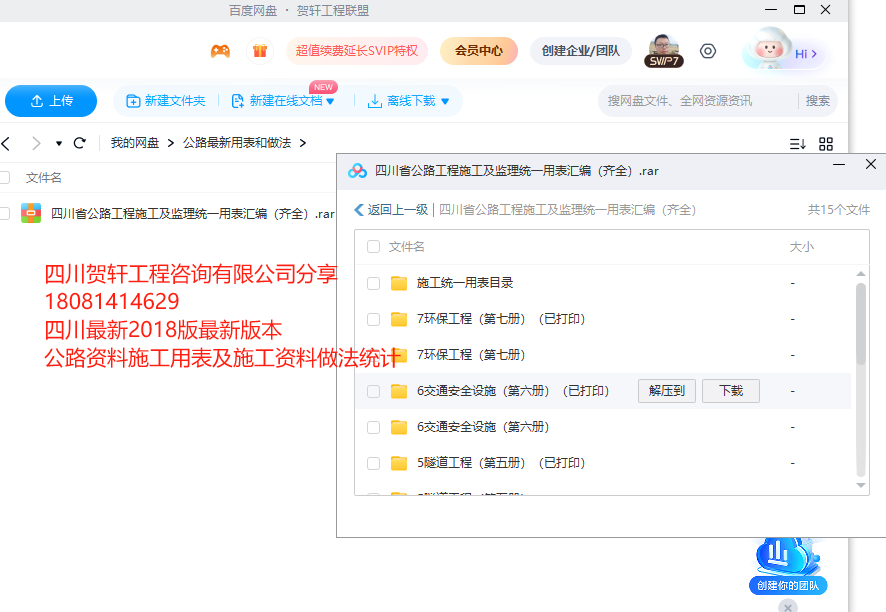
Task: Click the rar archive file icon
Action: [31, 214]
